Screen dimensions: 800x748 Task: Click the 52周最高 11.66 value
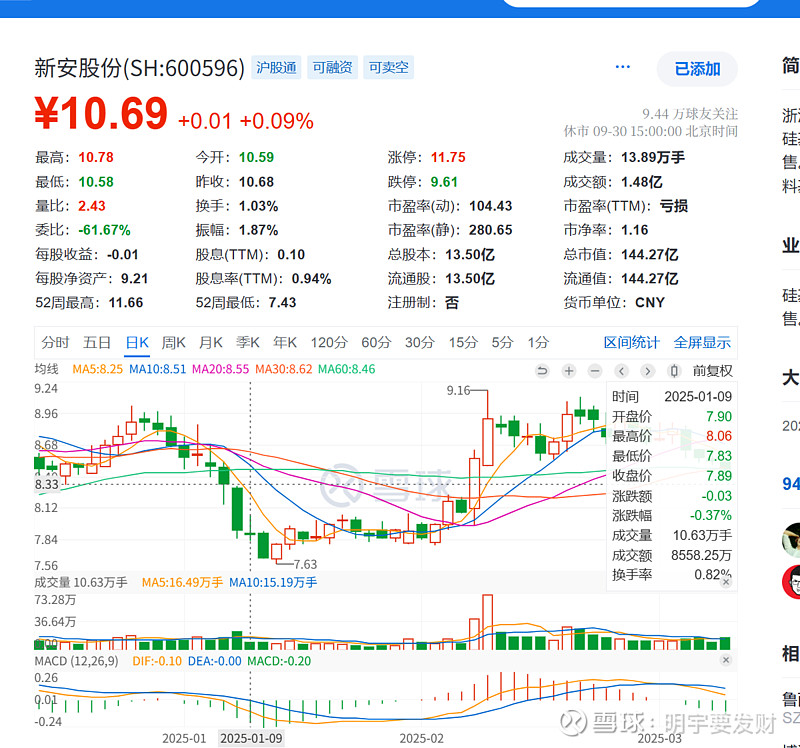(x=126, y=303)
